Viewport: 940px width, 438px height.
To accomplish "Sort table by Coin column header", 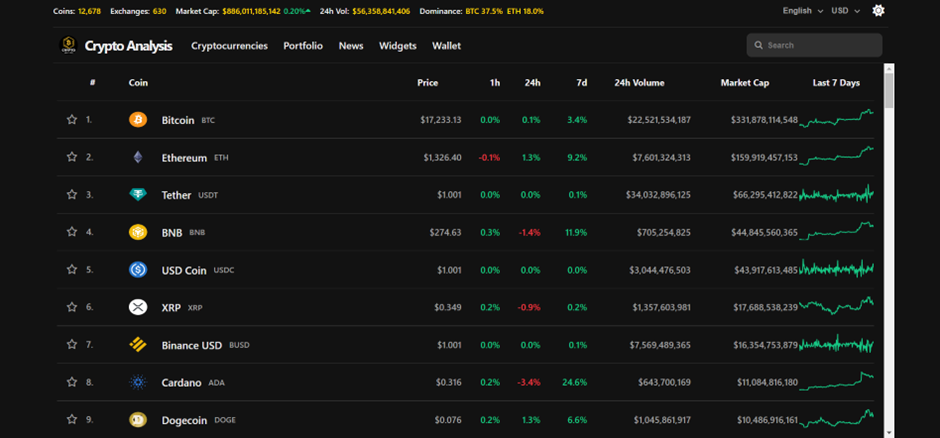I will [138, 83].
